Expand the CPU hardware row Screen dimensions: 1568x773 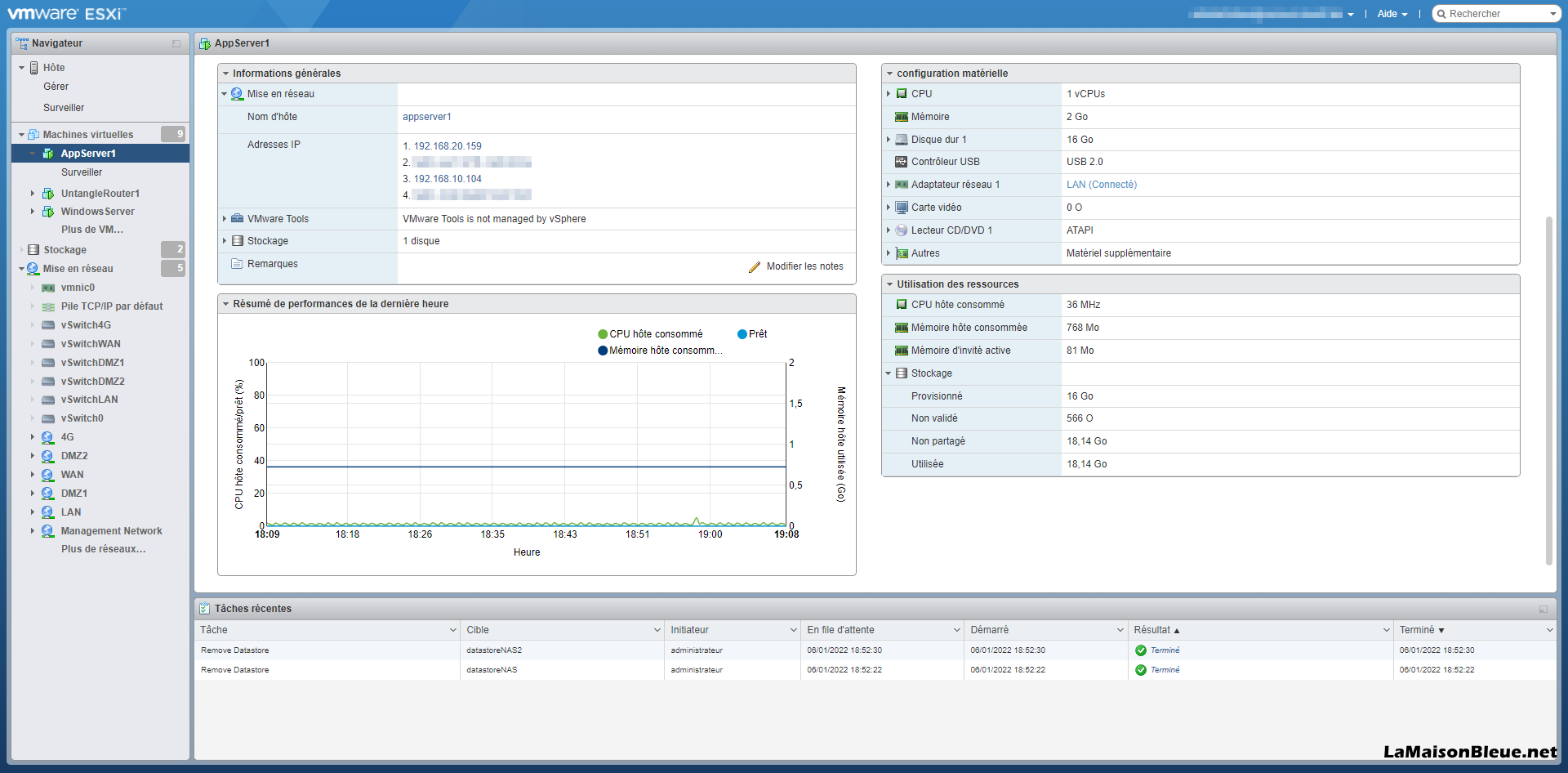(x=889, y=94)
